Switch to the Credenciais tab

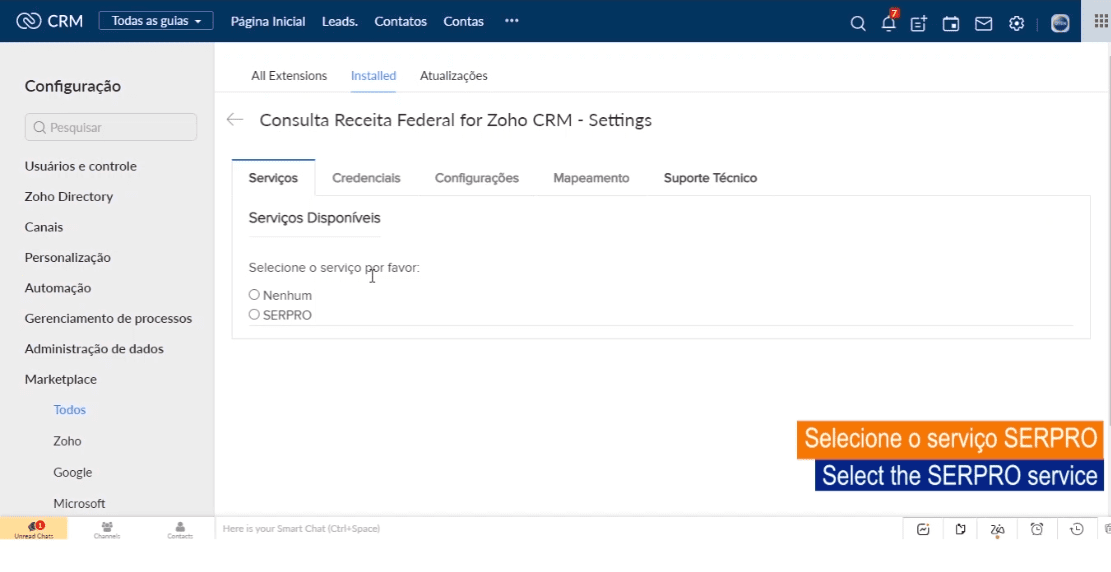coord(366,178)
